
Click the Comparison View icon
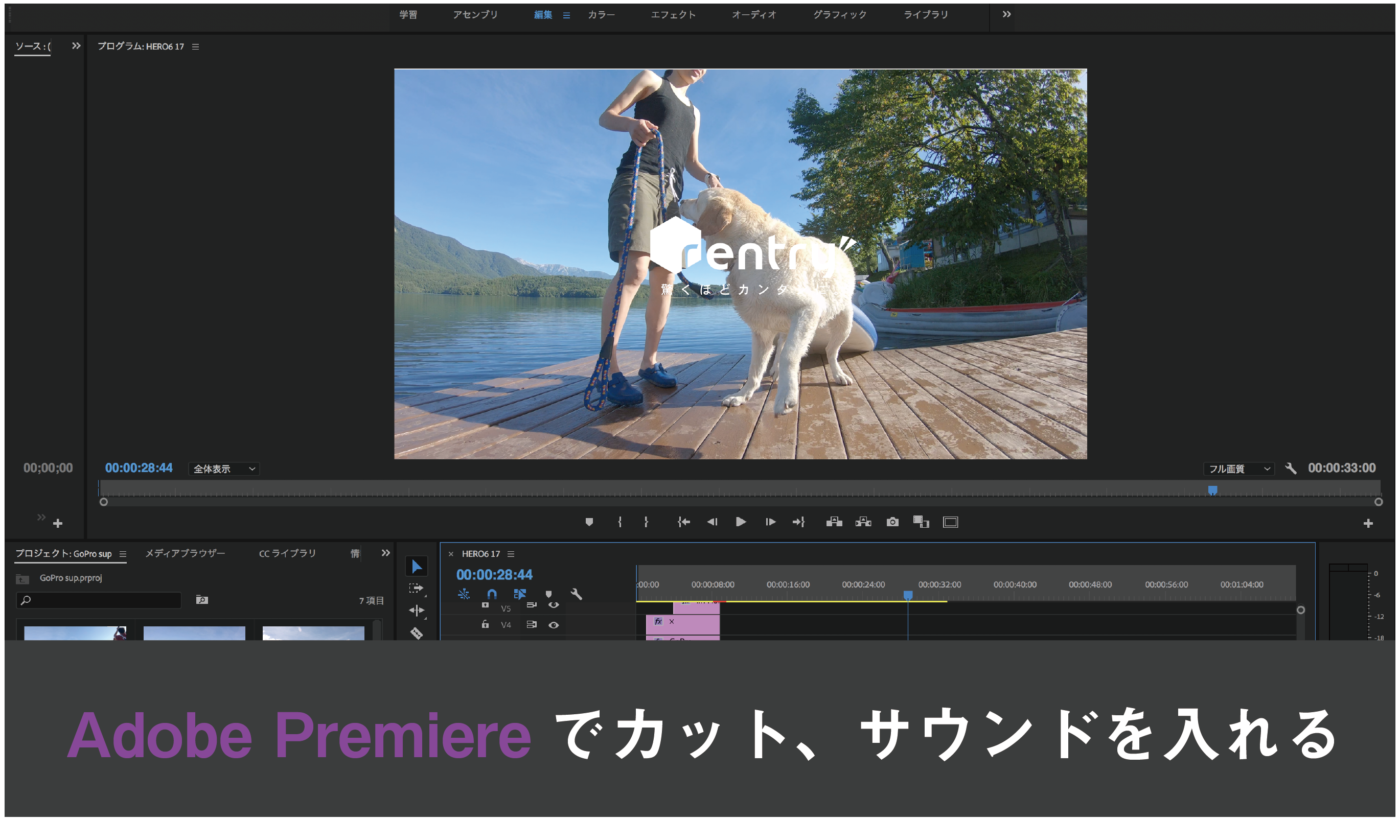921,522
